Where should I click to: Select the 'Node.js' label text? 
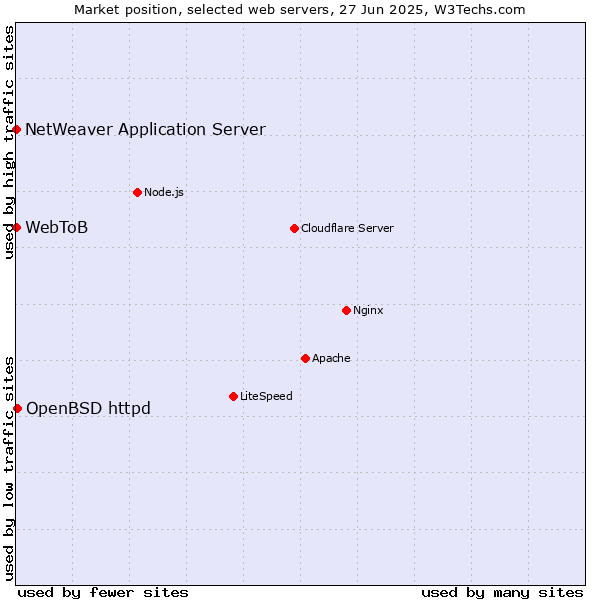[164, 192]
